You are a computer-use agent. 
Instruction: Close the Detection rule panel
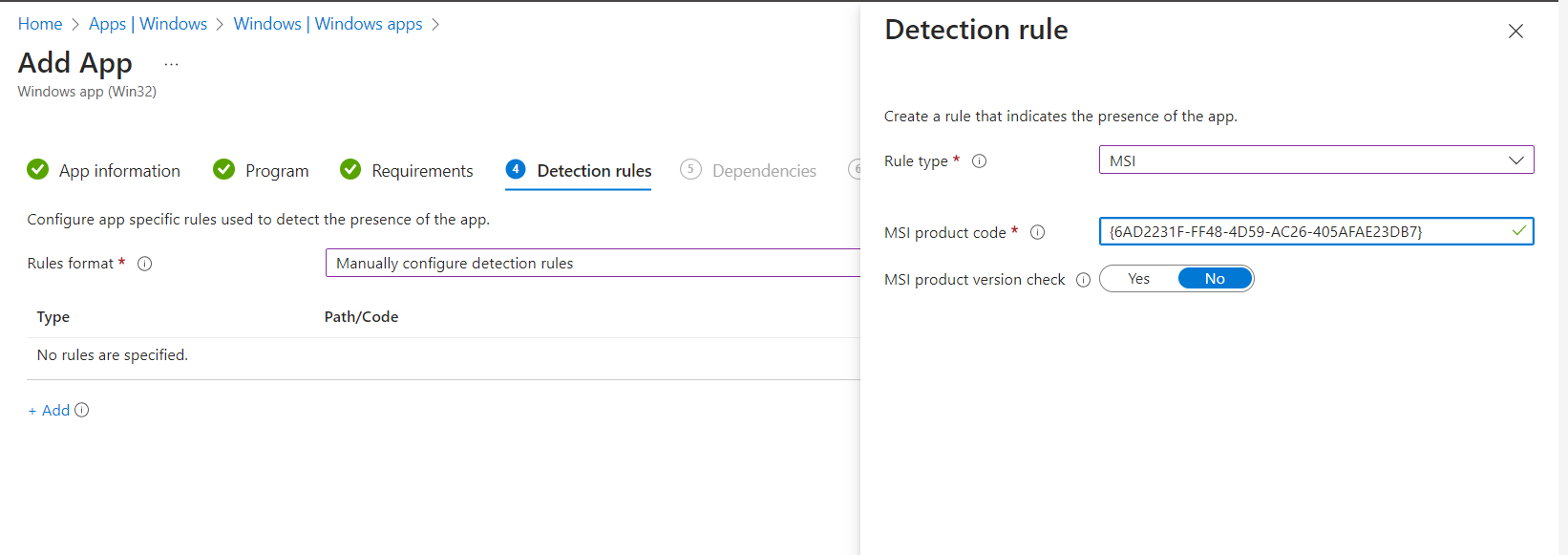(1515, 32)
